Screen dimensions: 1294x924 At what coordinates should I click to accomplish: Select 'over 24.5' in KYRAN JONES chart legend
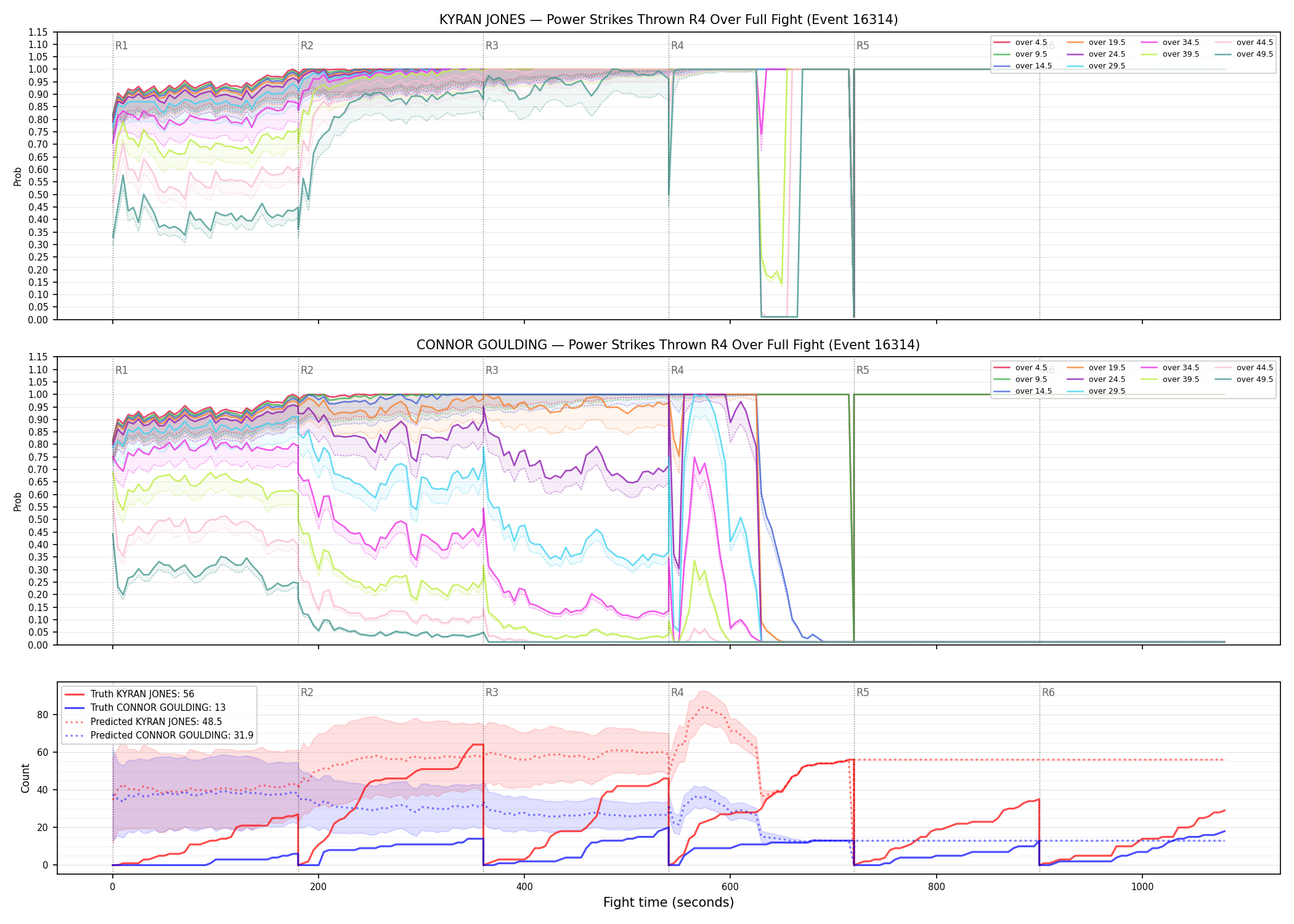pyautogui.click(x=1096, y=54)
